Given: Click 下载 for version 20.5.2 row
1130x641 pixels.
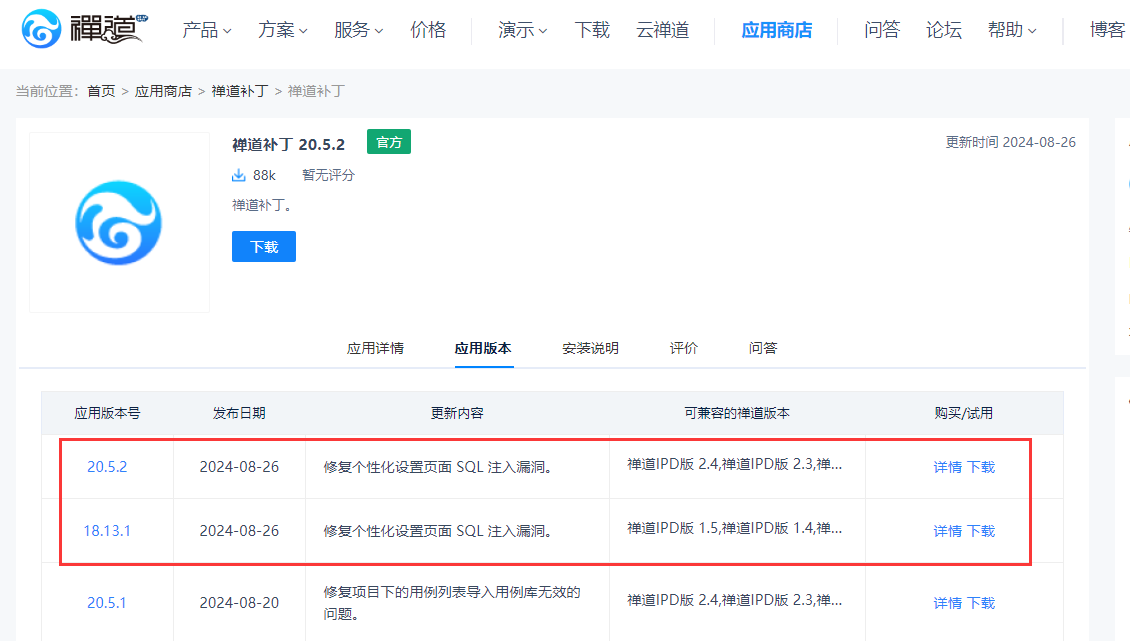Looking at the screenshot, I should tap(981, 467).
